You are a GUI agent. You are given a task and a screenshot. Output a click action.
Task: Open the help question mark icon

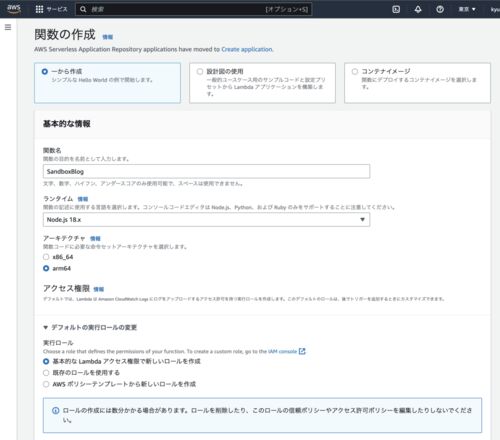[x=440, y=9]
